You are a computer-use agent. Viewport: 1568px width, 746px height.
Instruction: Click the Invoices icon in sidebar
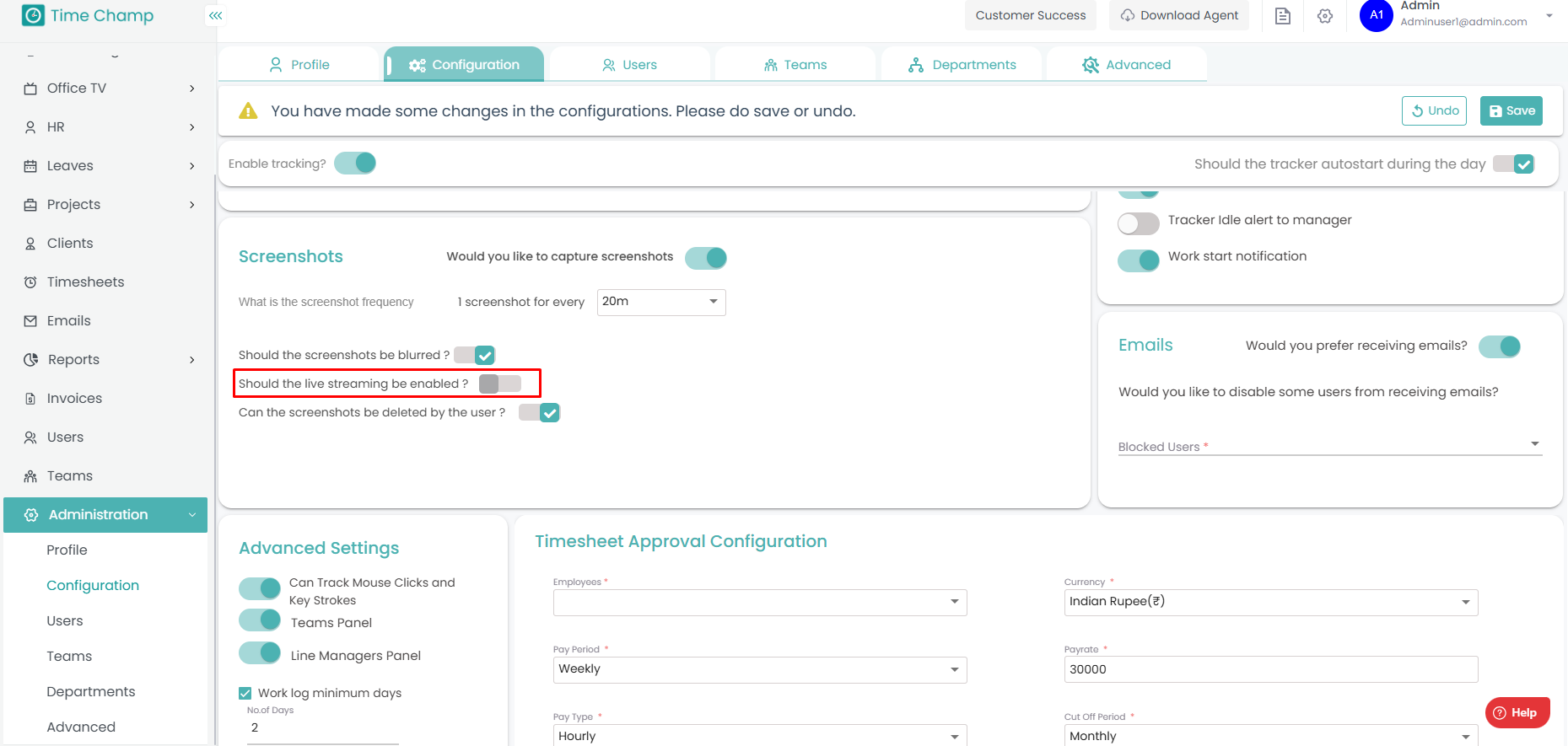pos(30,399)
